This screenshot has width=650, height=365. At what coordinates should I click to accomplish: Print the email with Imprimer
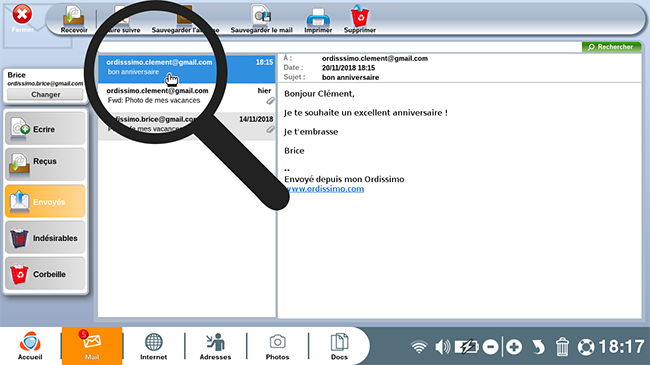(x=318, y=19)
